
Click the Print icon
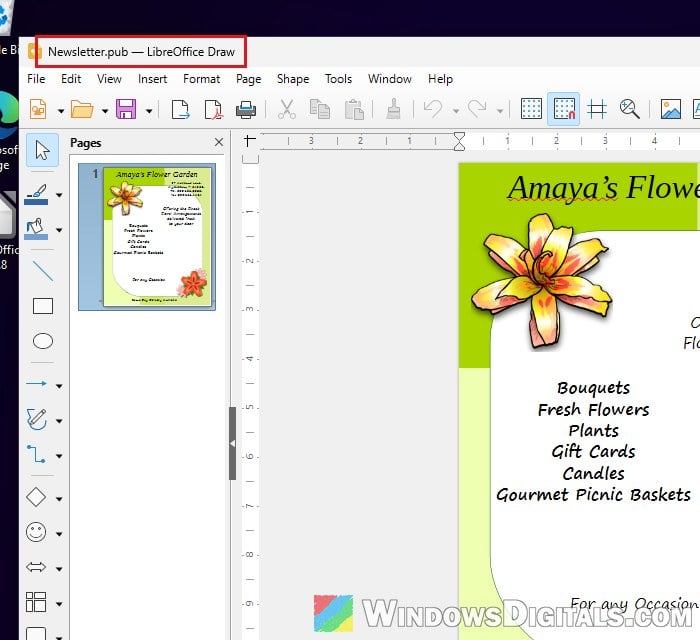pos(246,109)
